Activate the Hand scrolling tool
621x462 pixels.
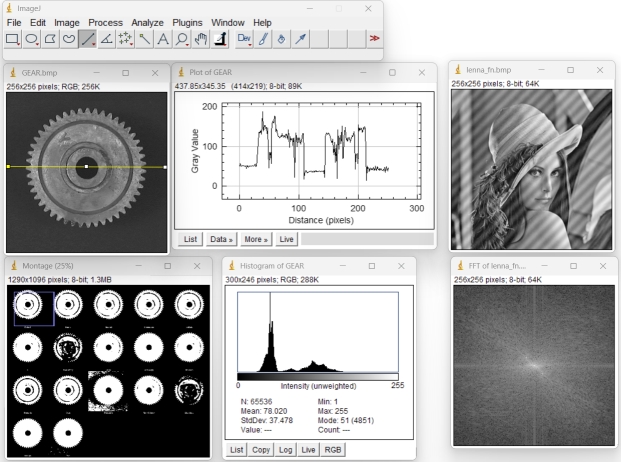[200, 40]
